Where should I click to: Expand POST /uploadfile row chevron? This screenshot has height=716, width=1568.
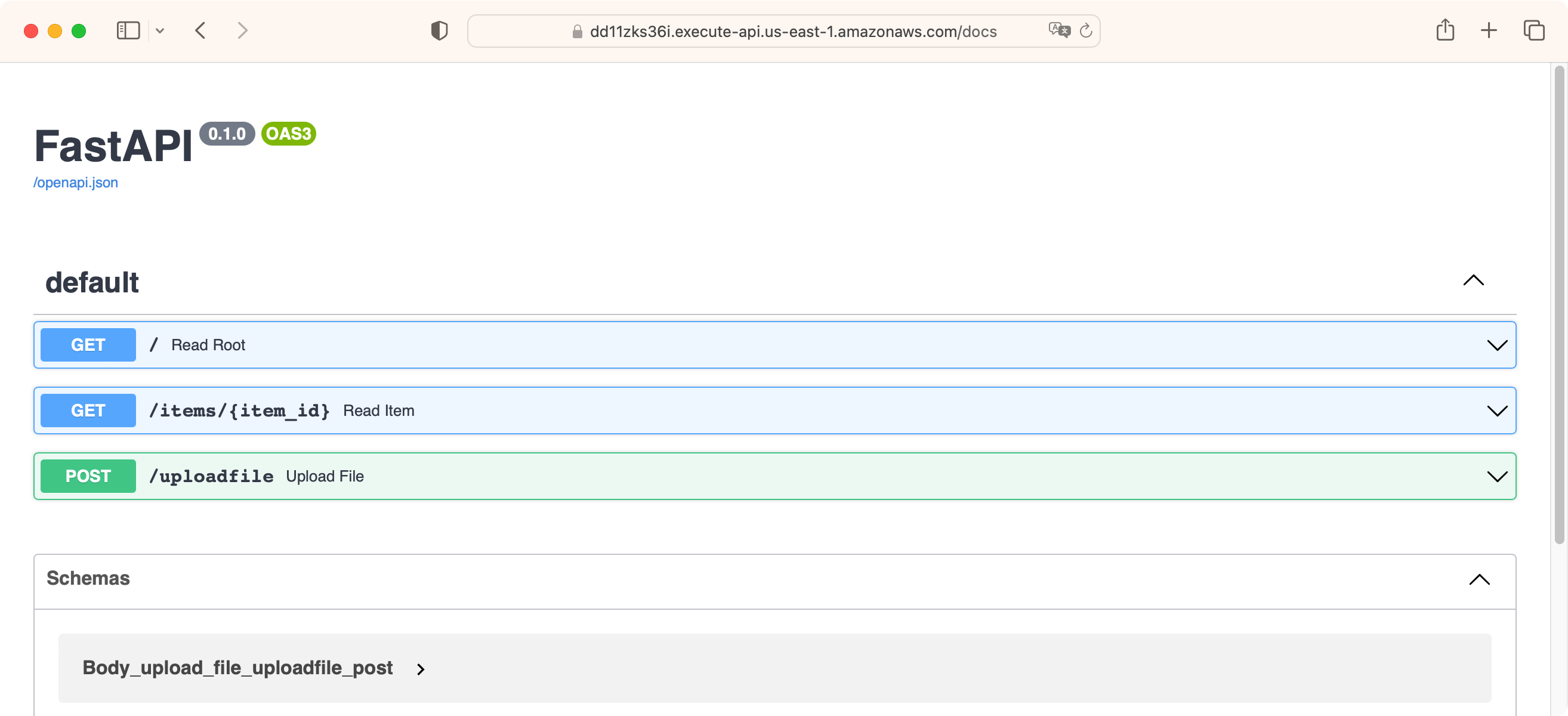1497,476
